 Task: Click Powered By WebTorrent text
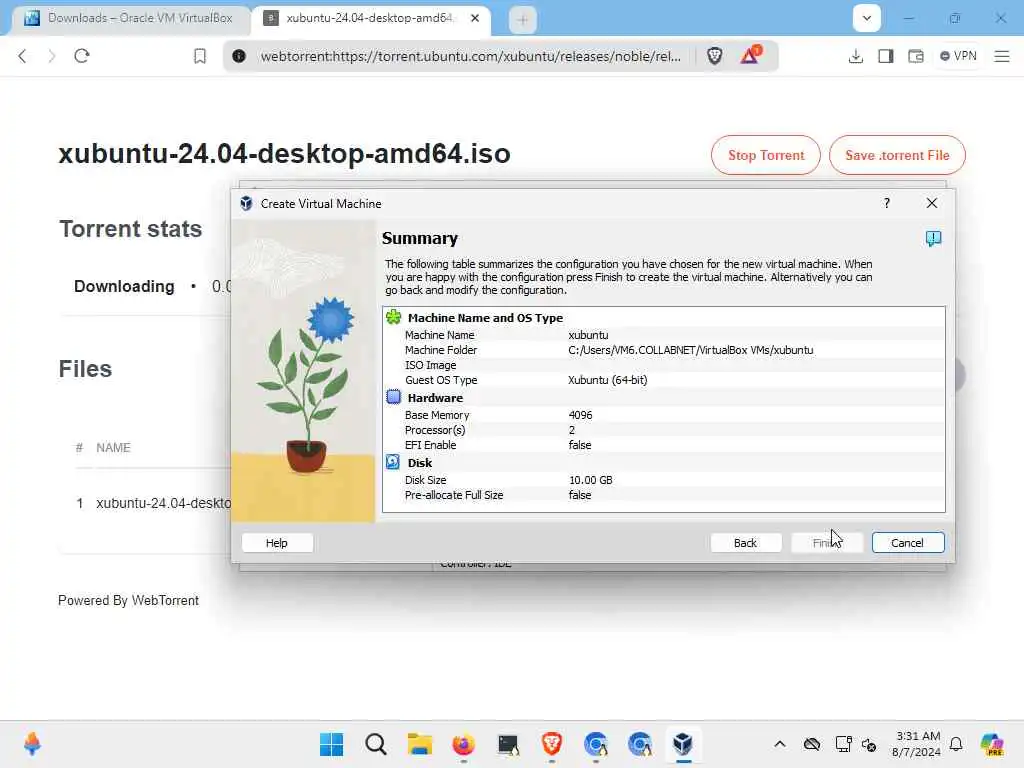tap(128, 601)
